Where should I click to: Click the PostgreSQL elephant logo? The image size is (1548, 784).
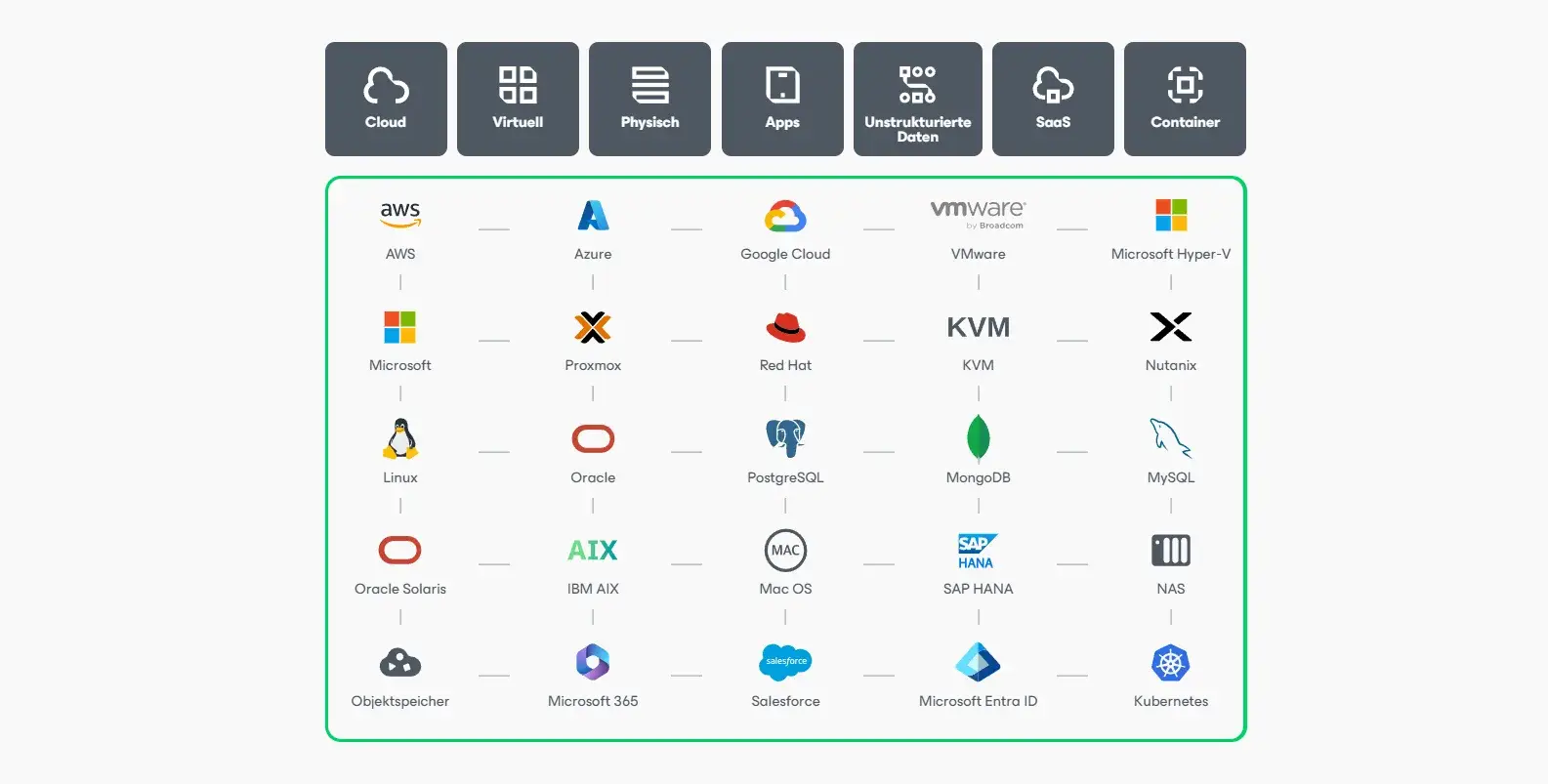[785, 438]
